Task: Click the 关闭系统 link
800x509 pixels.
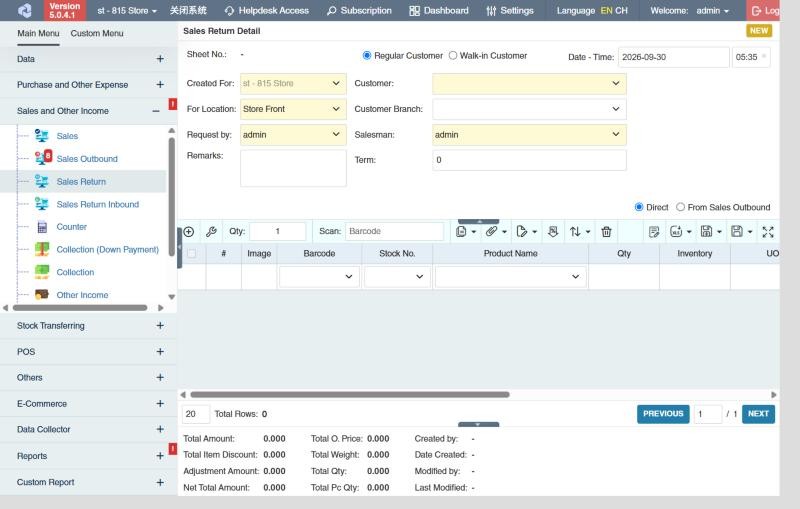Action: pos(188,11)
